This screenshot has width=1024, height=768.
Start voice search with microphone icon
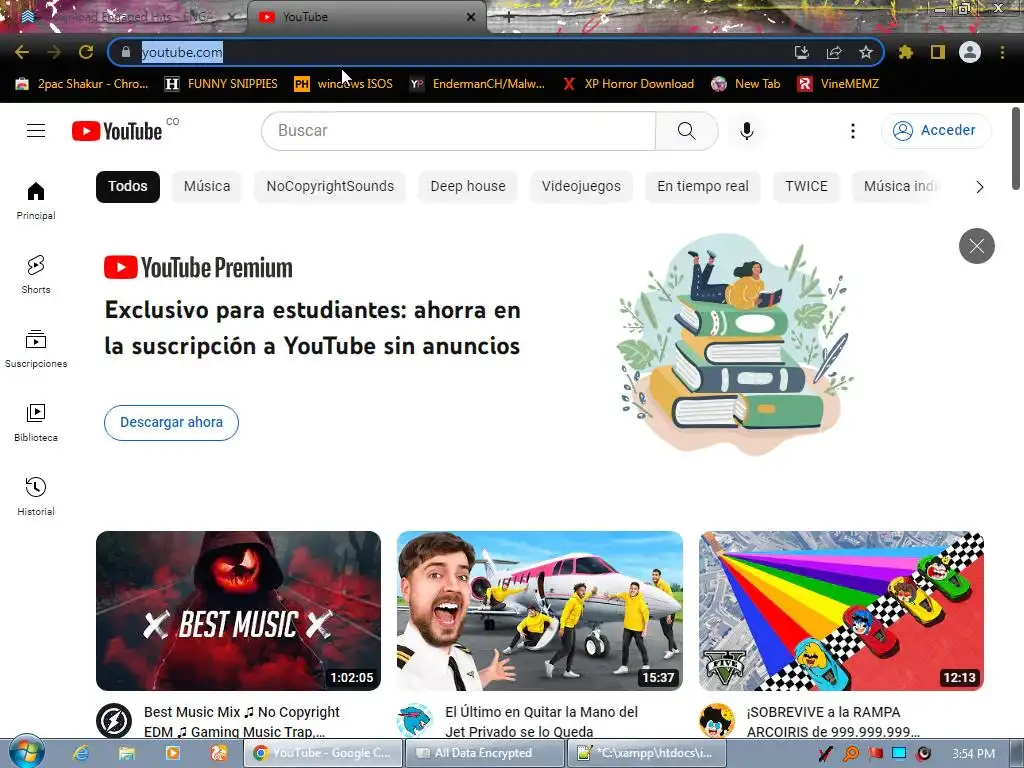[746, 131]
